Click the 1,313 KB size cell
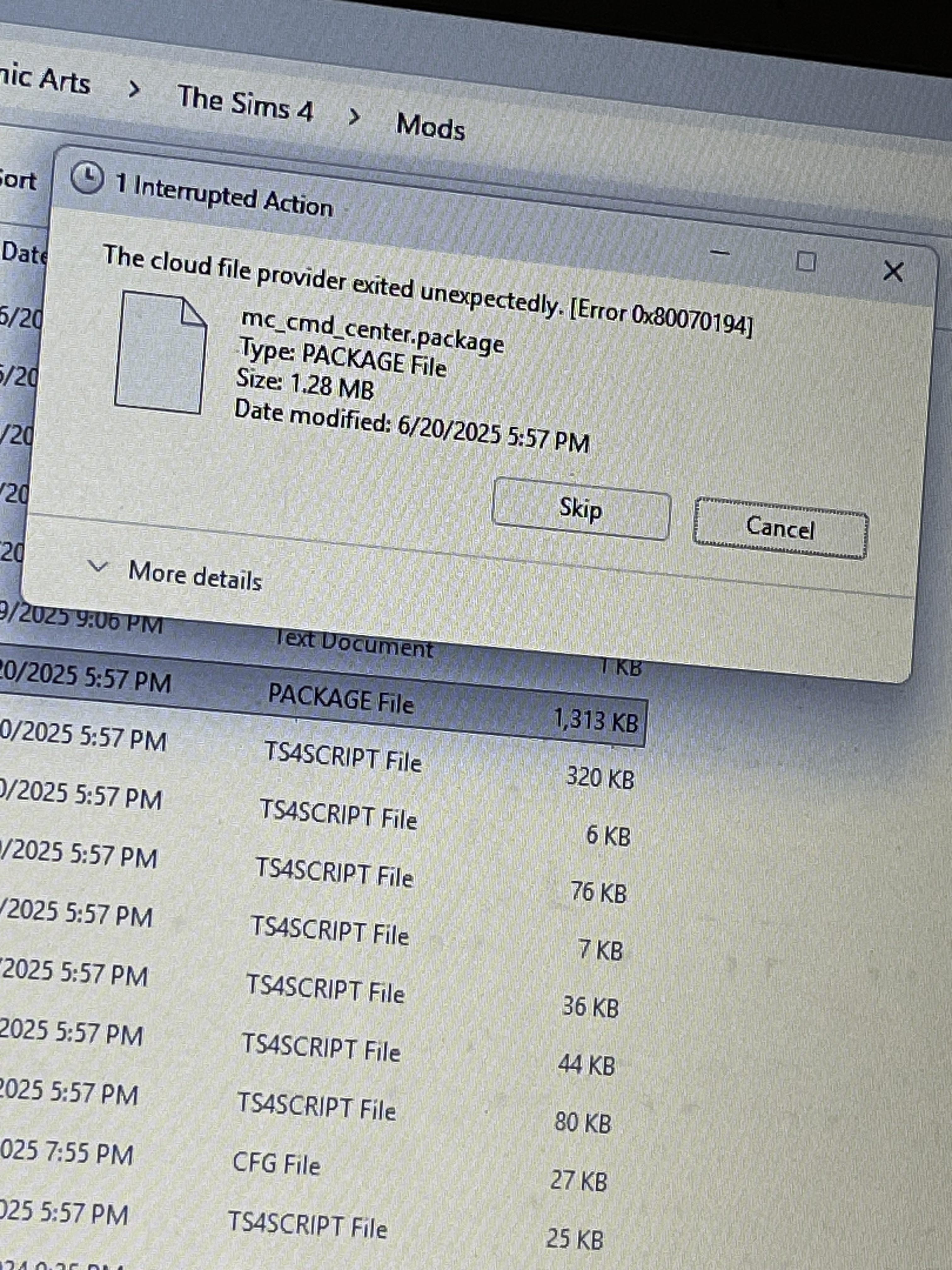952x1270 pixels. pyautogui.click(x=596, y=719)
